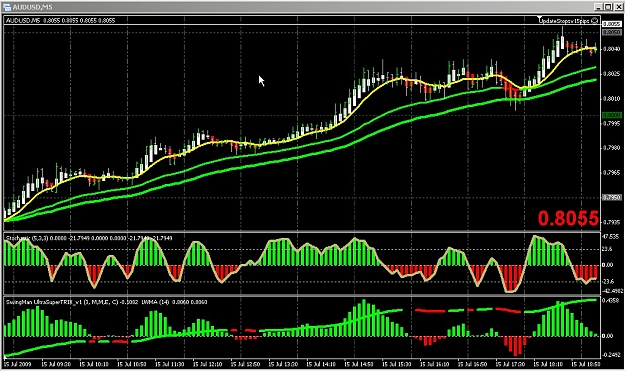Click the 0.7995 price scale value
This screenshot has height=371, width=625.
coord(611,124)
